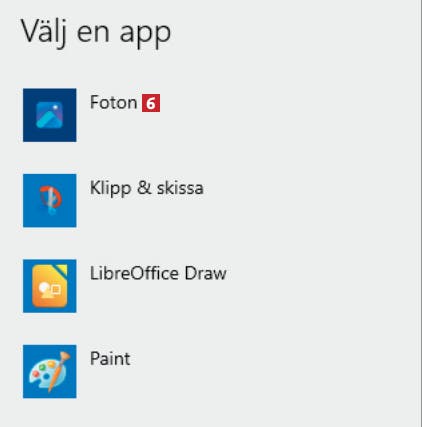Click the yellow corner of the LibreOffice Draw icon
422x427 pixels.
coord(62,269)
